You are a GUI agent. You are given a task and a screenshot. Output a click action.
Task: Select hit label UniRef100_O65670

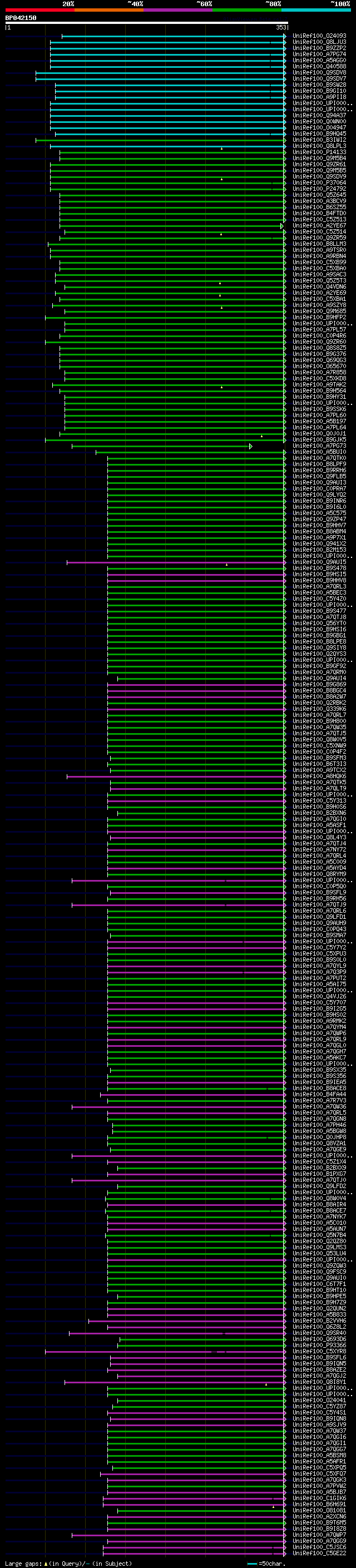(x=319, y=367)
